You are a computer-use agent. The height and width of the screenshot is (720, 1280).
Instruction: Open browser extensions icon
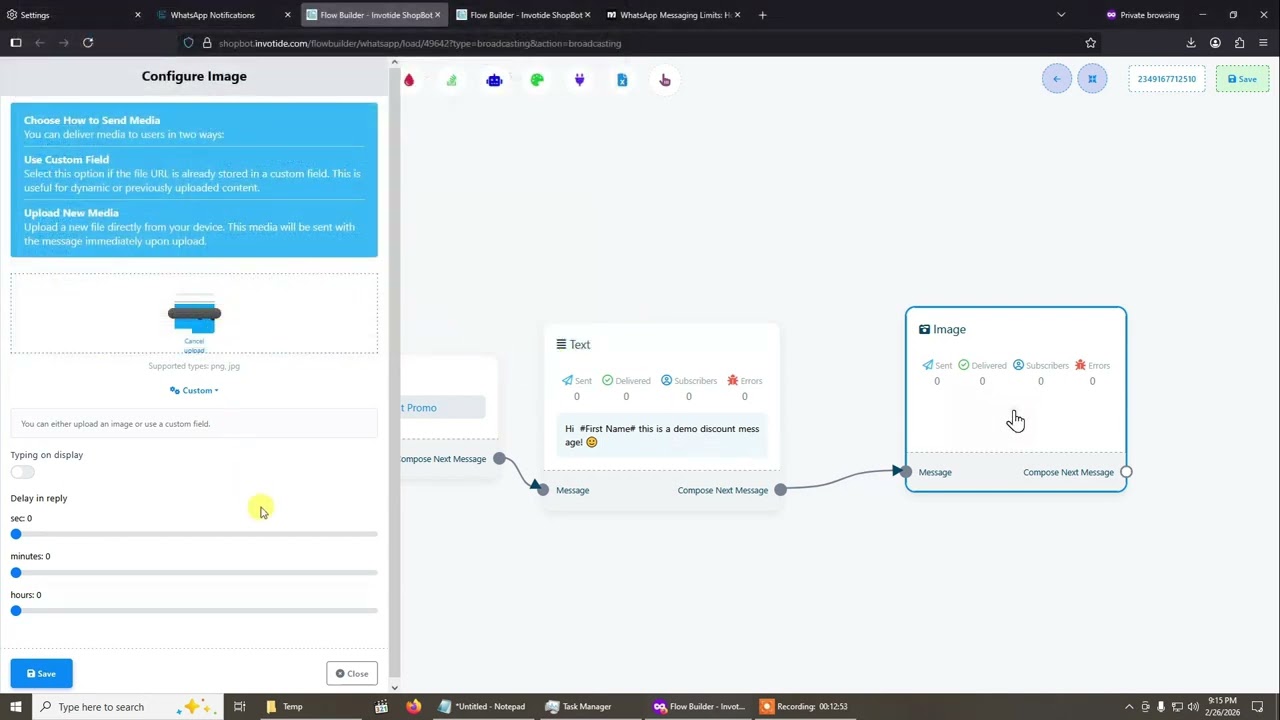pos(1240,43)
